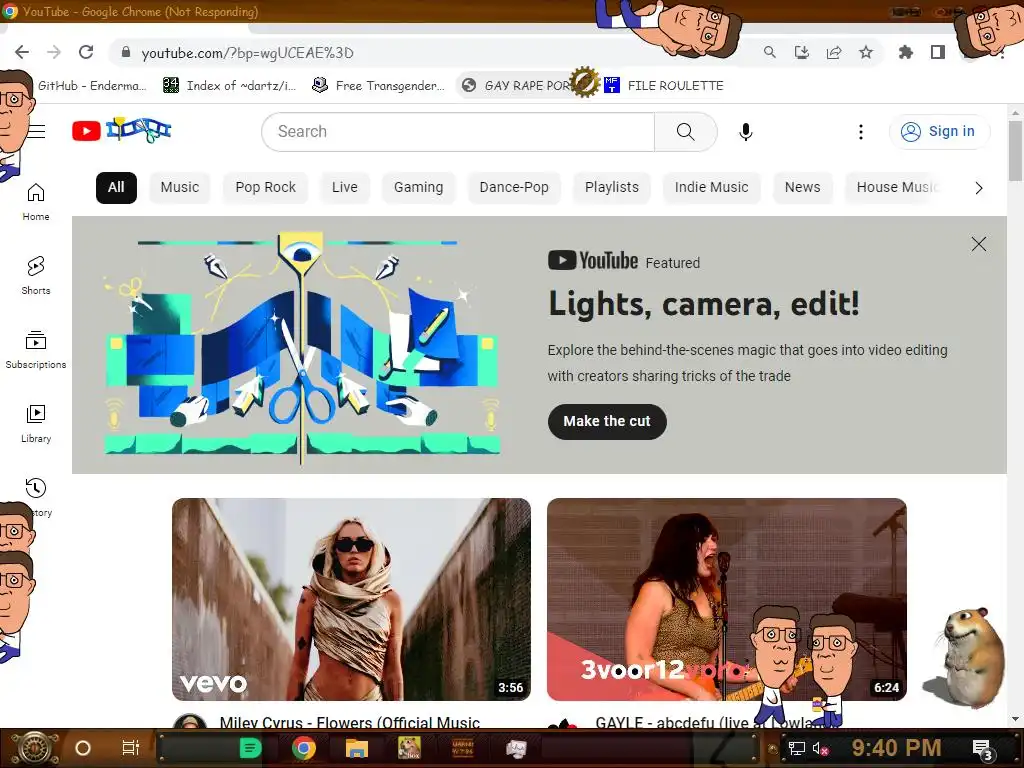The height and width of the screenshot is (768, 1024).
Task: Open the green app icon on the taskbar
Action: [x=250, y=748]
